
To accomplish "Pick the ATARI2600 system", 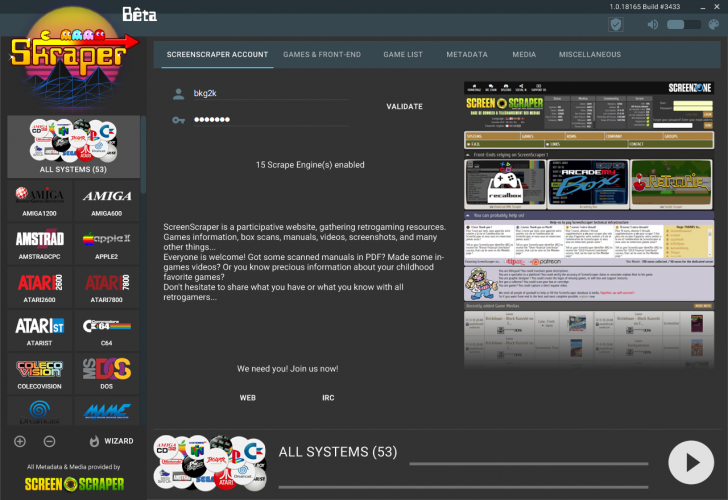I will 39,287.
